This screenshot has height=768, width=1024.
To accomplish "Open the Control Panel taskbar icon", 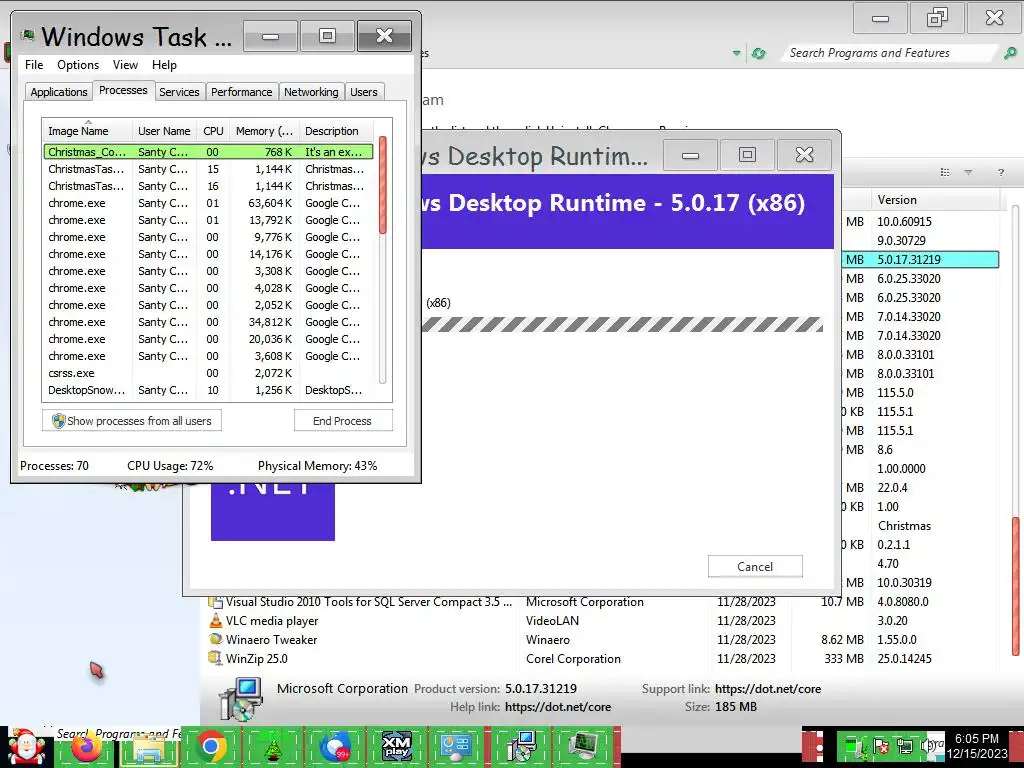I will point(456,747).
